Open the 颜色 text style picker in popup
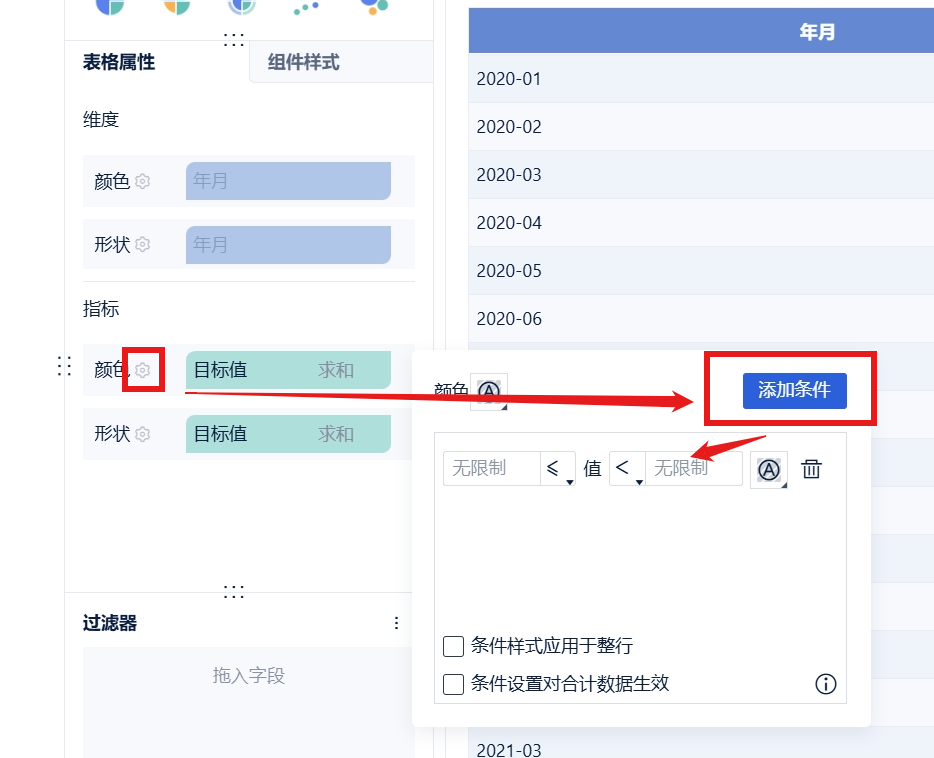934x758 pixels. pyautogui.click(x=489, y=392)
